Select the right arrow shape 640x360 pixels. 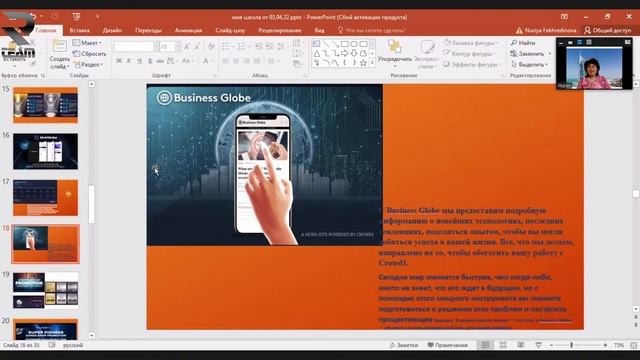[x=344, y=53]
